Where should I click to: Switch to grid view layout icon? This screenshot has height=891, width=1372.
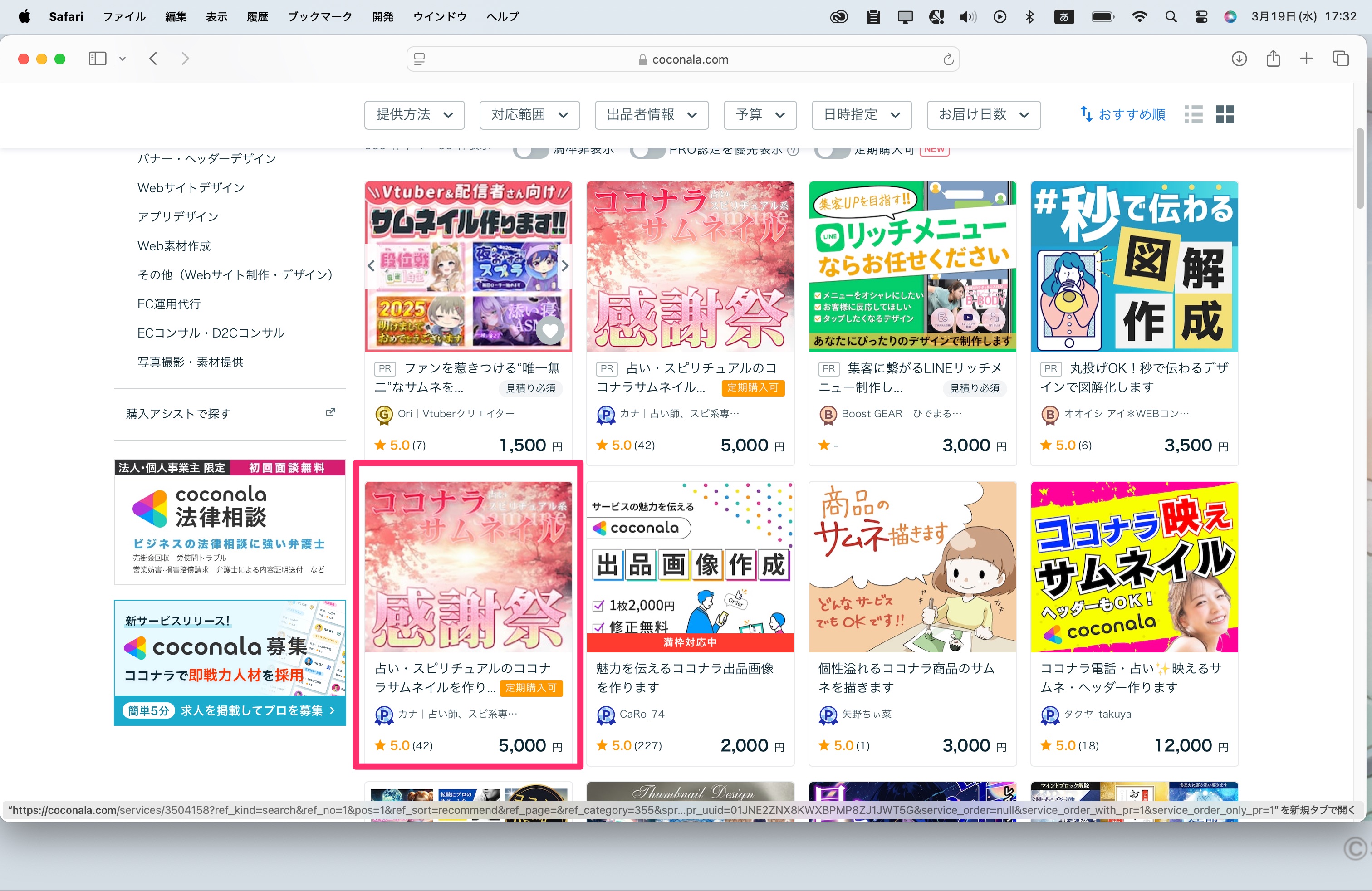[x=1225, y=114]
